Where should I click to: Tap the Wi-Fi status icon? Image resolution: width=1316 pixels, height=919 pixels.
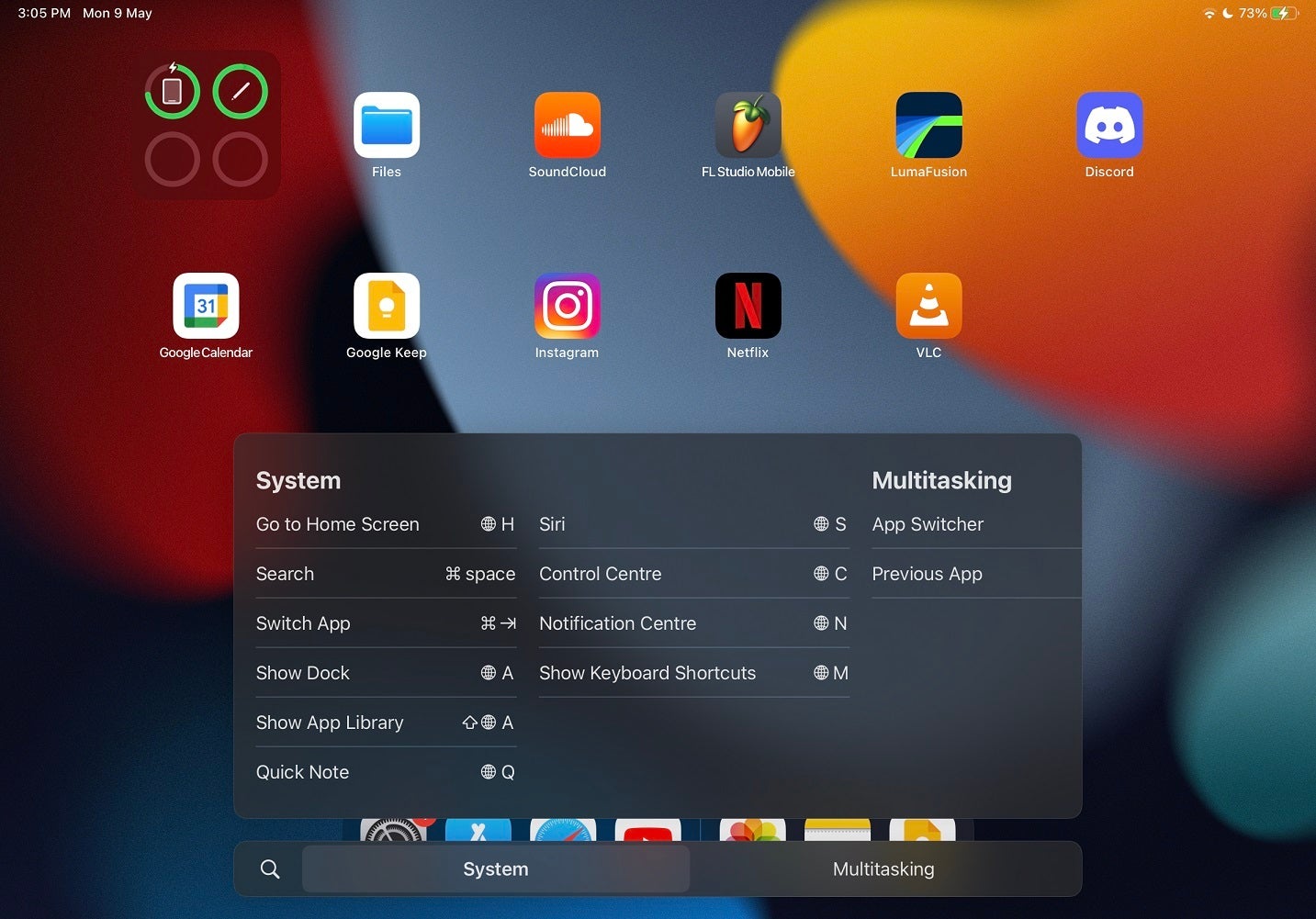[1209, 13]
